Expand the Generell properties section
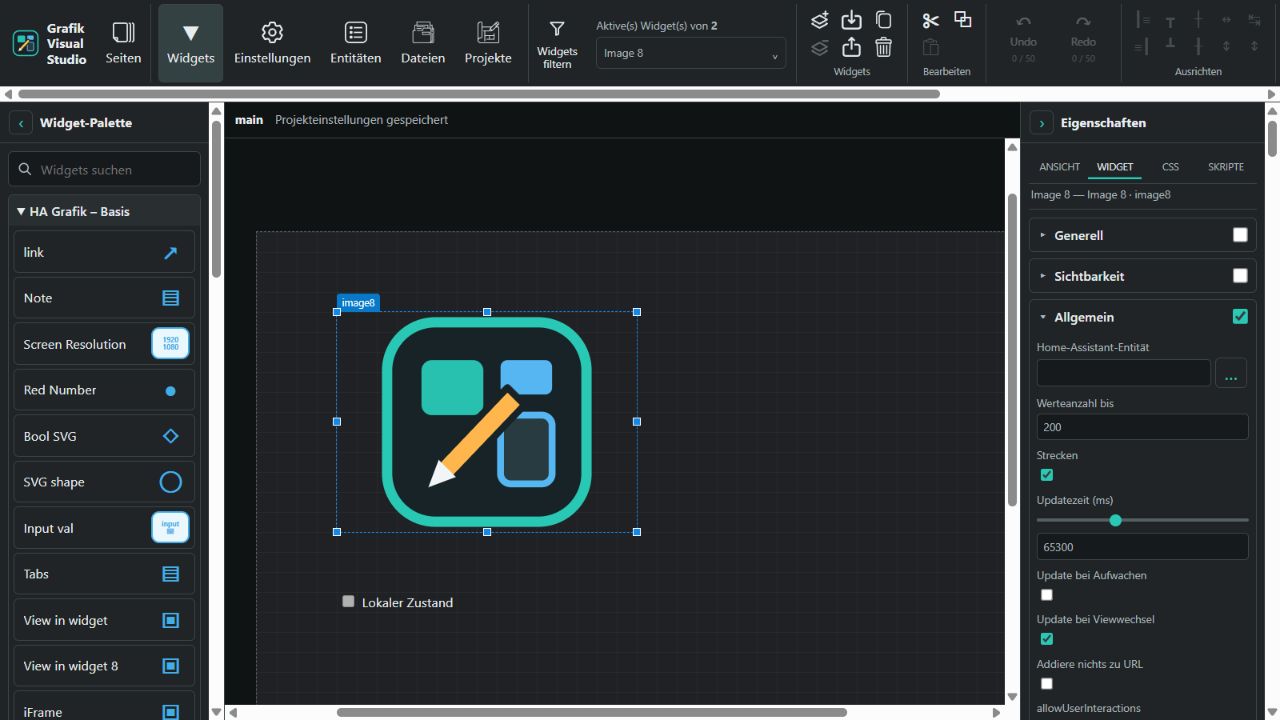The height and width of the screenshot is (720, 1280). (x=1043, y=235)
